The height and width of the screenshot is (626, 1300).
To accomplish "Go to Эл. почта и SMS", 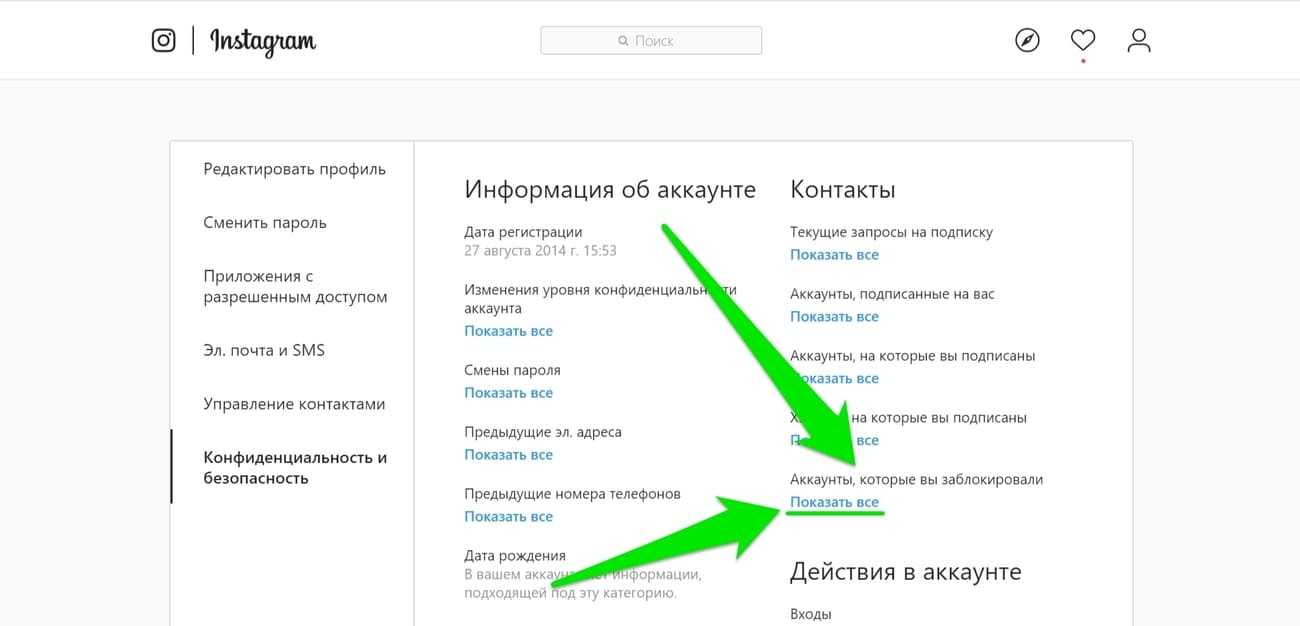I will [264, 350].
